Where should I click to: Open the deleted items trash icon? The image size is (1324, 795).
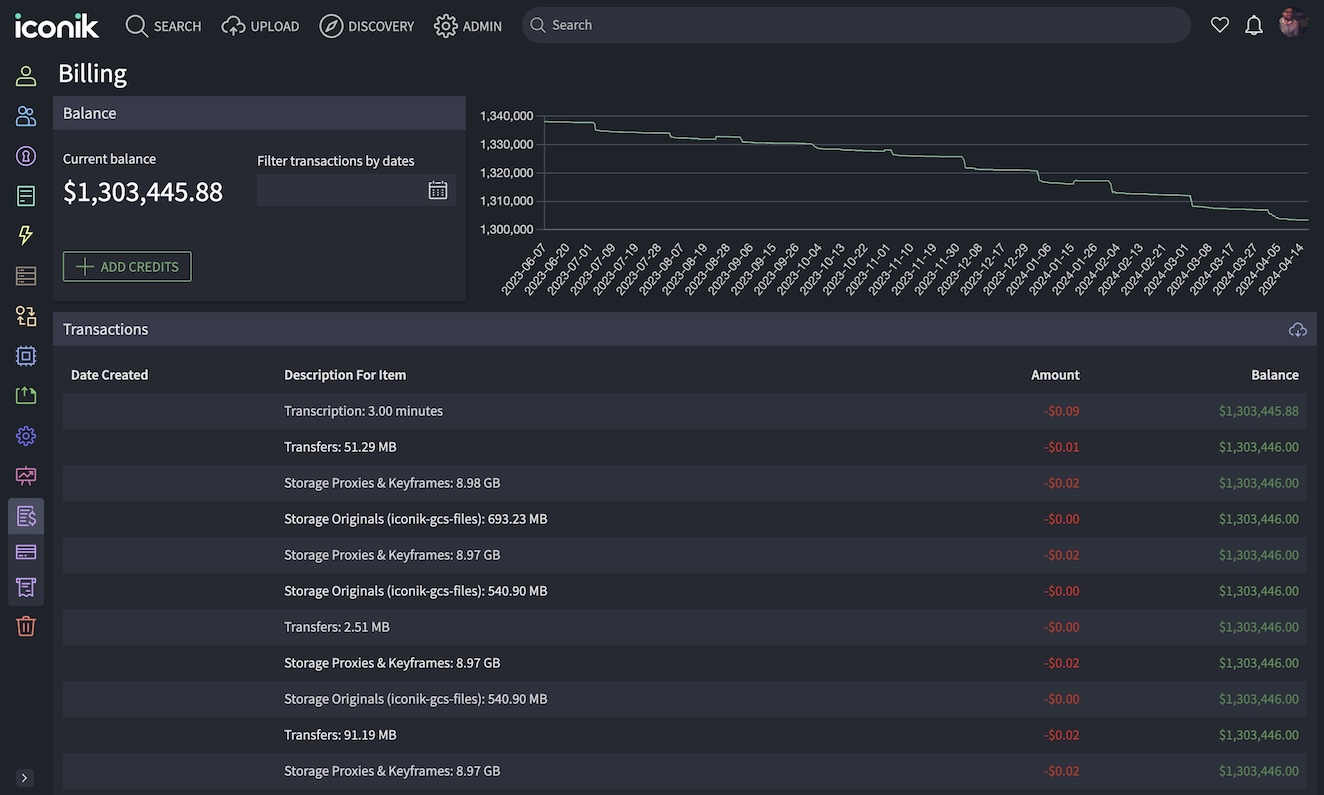pos(25,625)
